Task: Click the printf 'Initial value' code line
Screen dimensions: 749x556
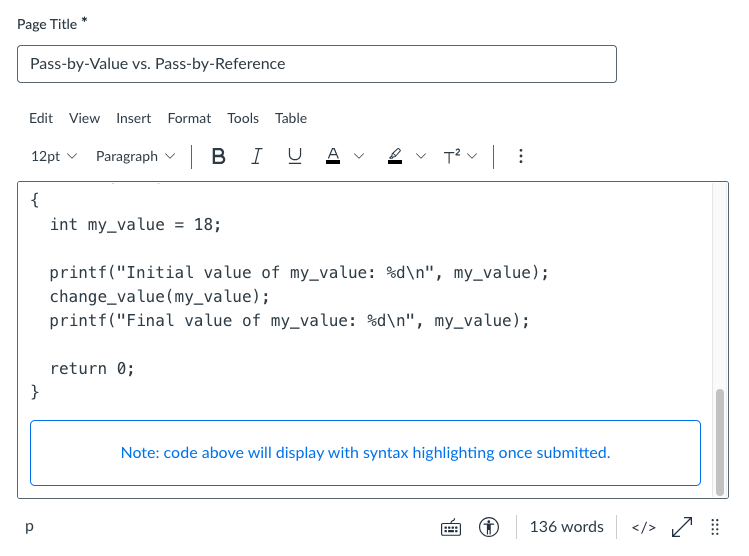Action: coord(299,273)
